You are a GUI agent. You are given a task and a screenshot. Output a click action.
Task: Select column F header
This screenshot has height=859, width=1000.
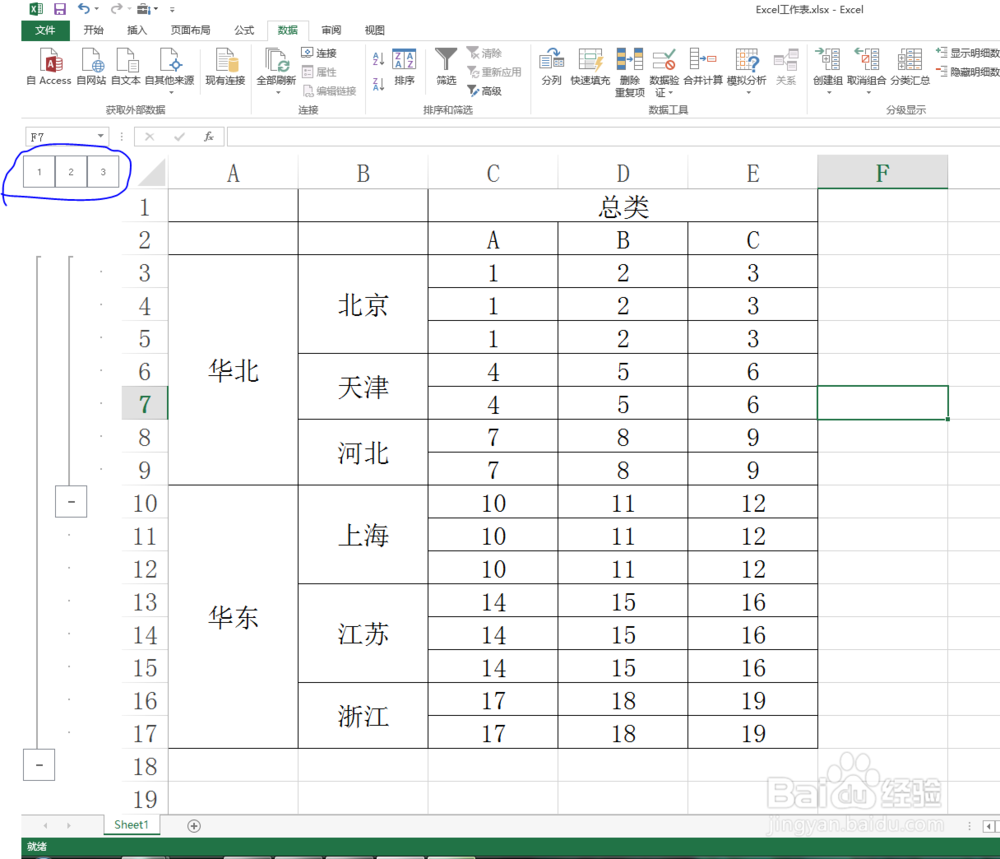883,173
